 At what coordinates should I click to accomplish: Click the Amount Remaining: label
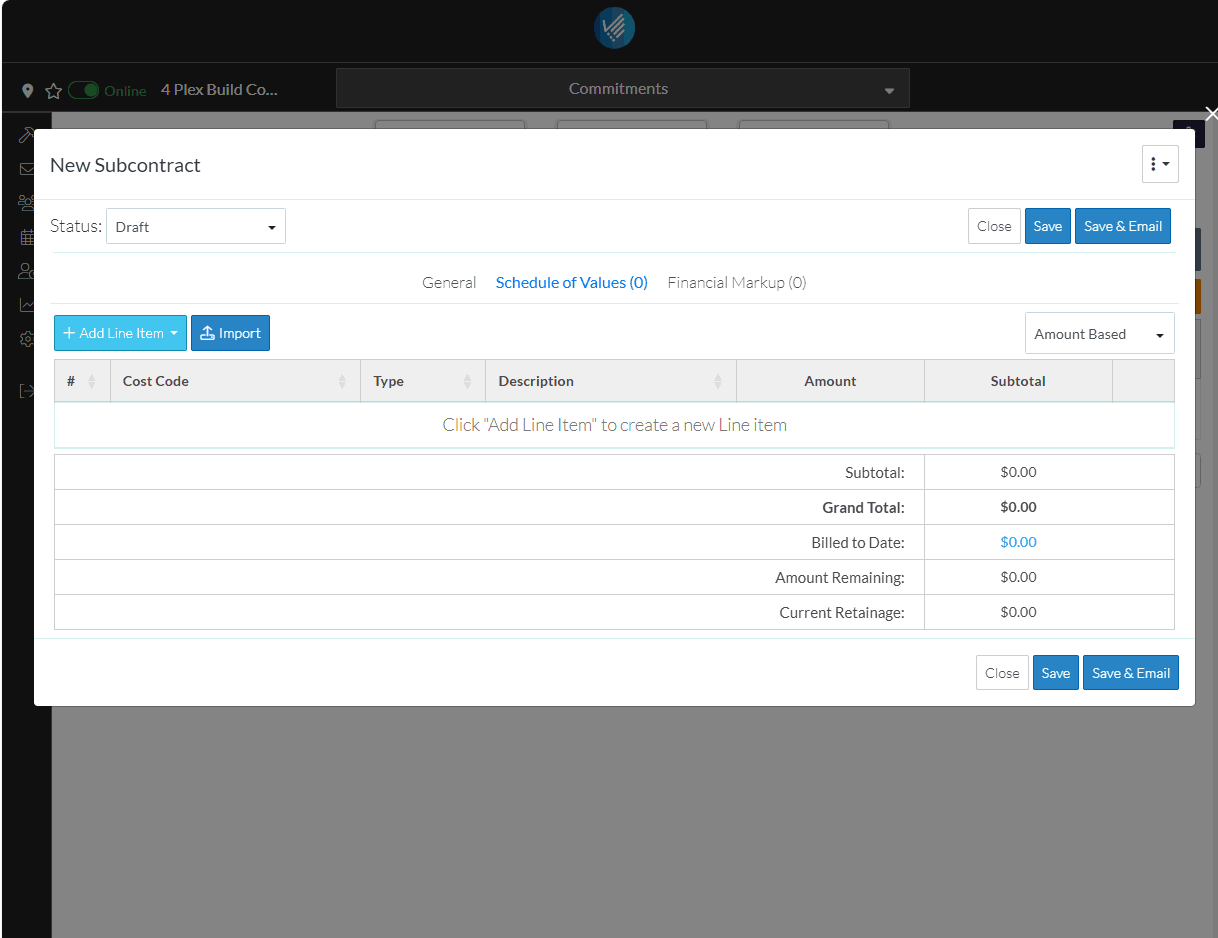tap(840, 577)
